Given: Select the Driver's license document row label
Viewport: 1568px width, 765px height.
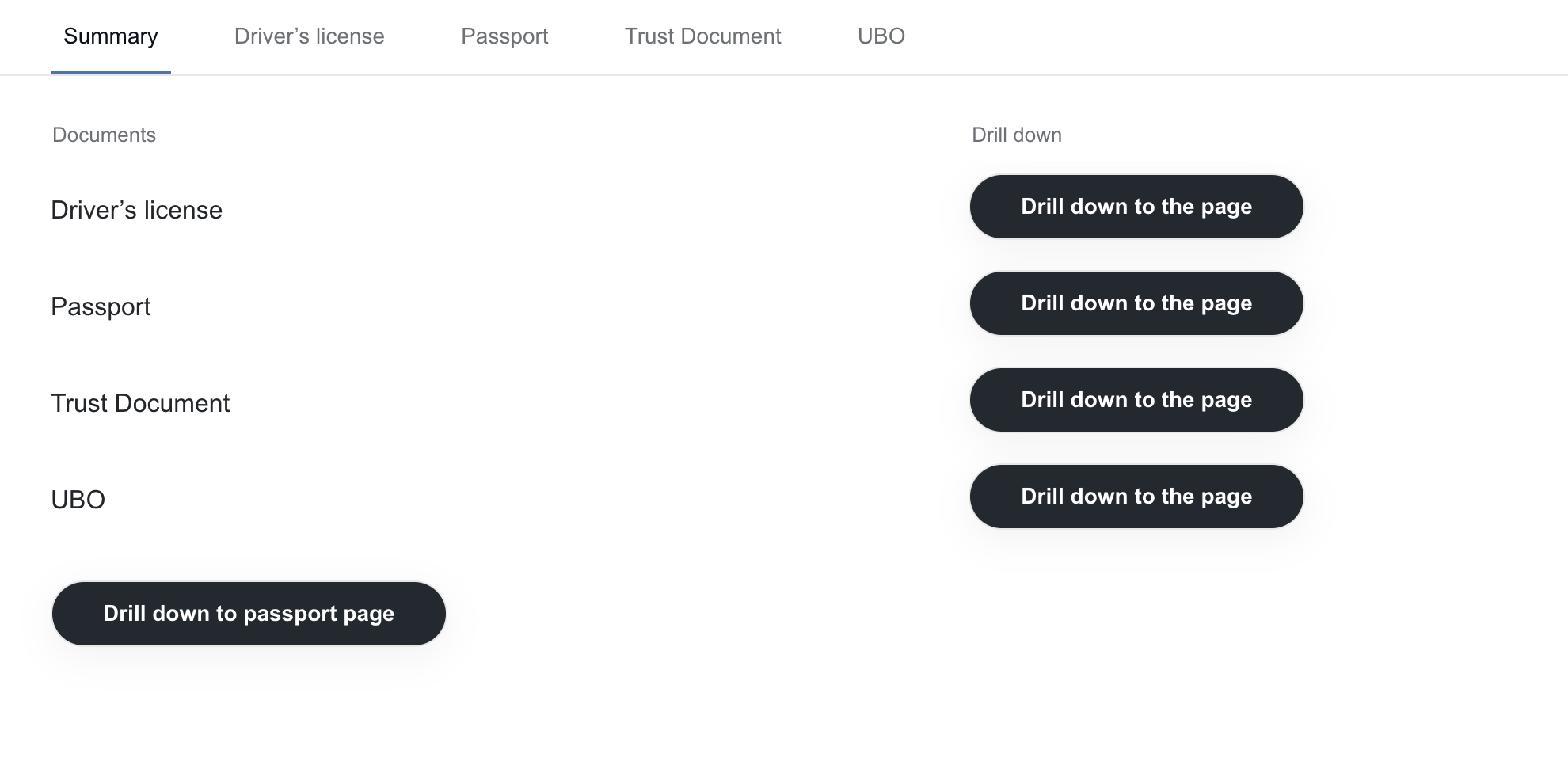Looking at the screenshot, I should coord(136,210).
